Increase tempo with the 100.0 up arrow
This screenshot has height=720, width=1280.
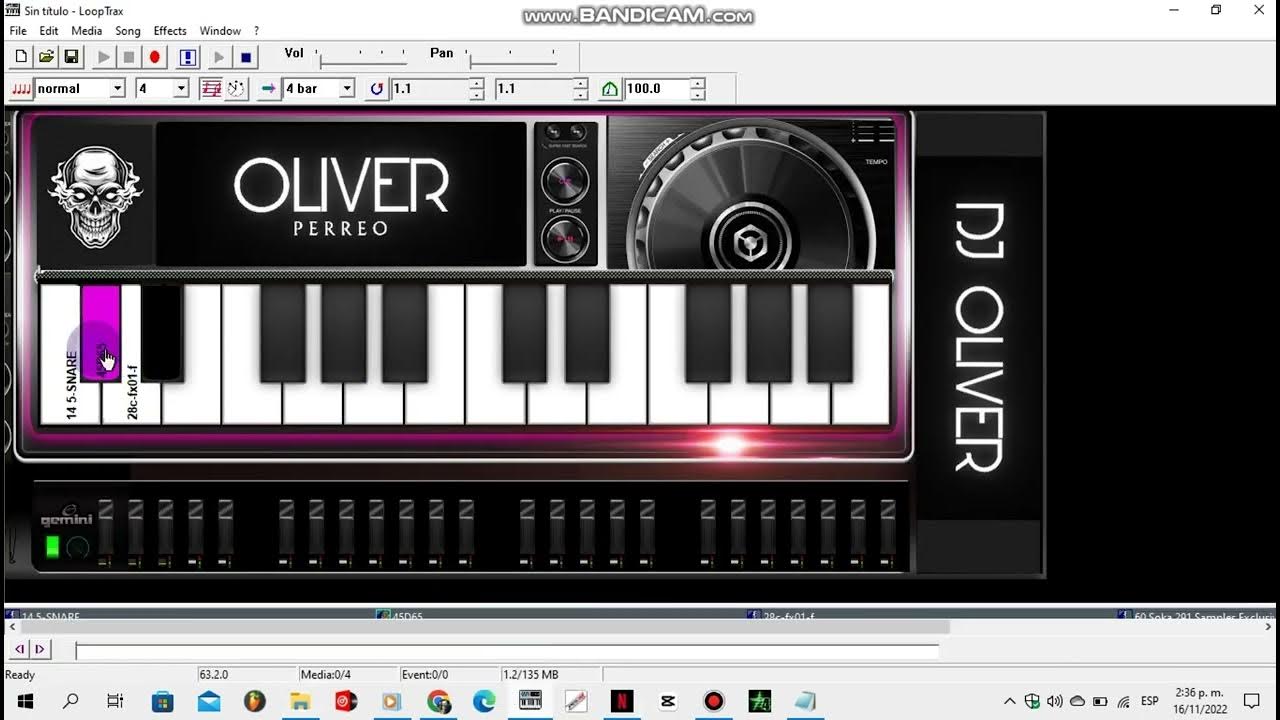(697, 84)
